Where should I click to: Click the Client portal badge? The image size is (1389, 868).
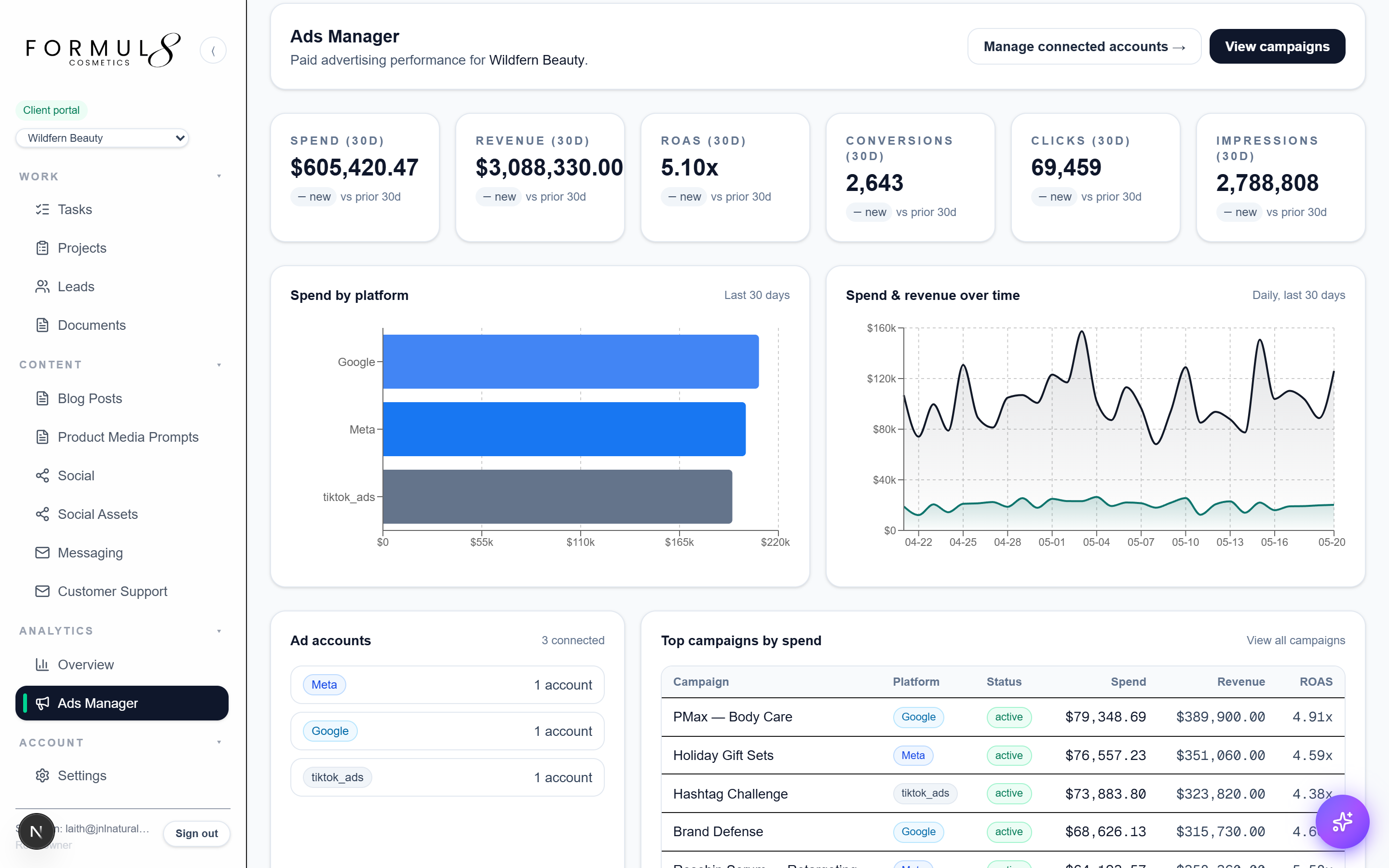pos(51,110)
